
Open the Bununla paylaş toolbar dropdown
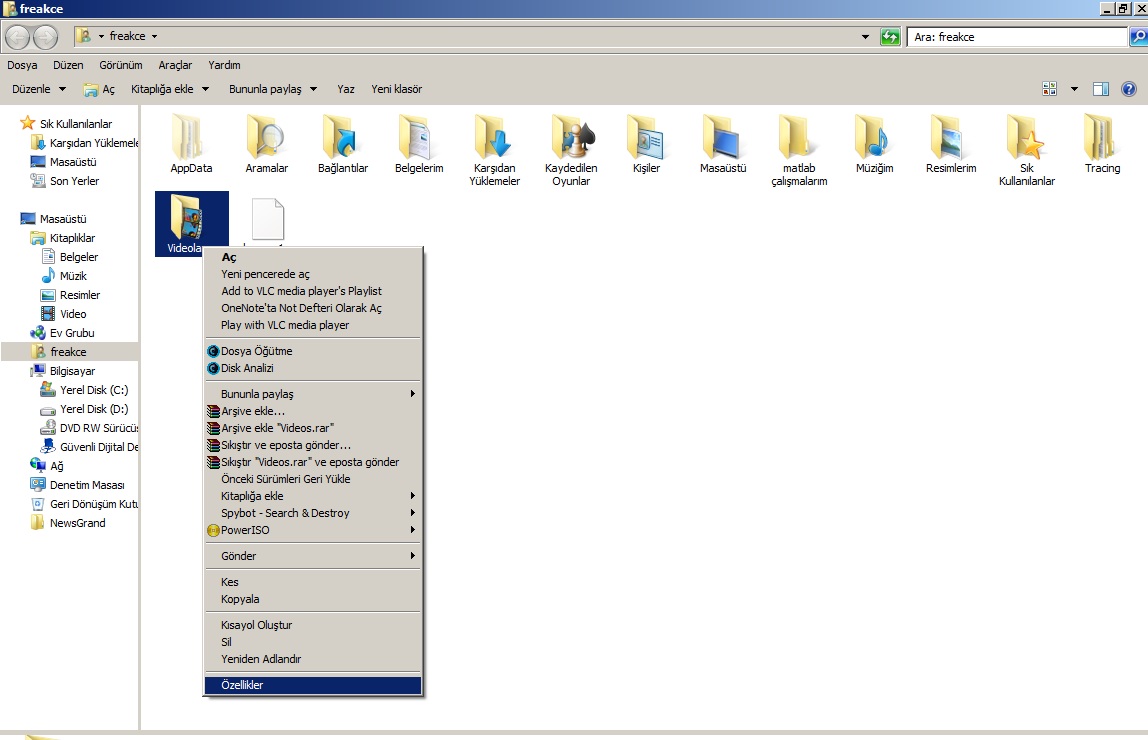272,89
